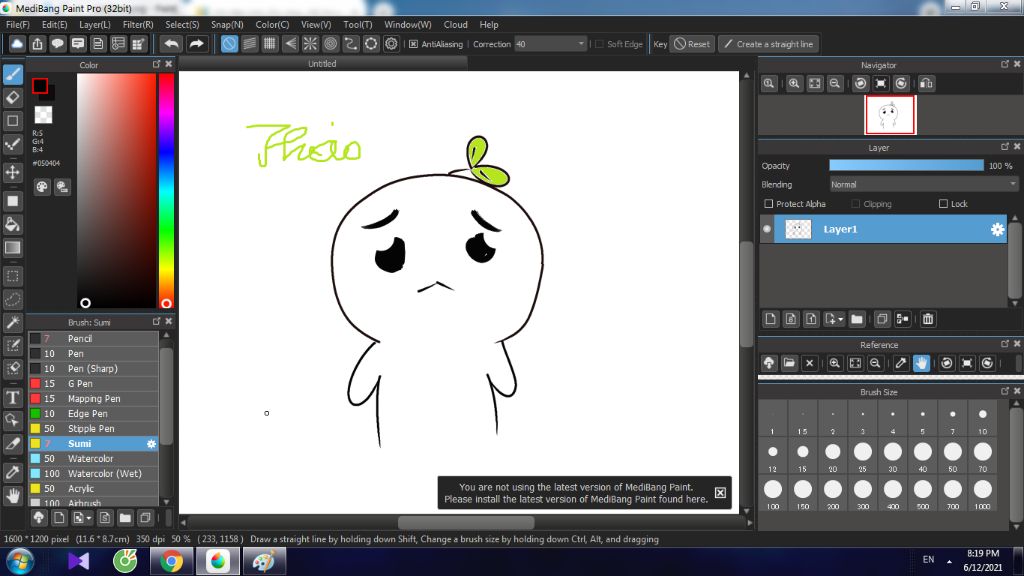Turn off snap in the toolbar
The height and width of the screenshot is (576, 1024).
229,44
